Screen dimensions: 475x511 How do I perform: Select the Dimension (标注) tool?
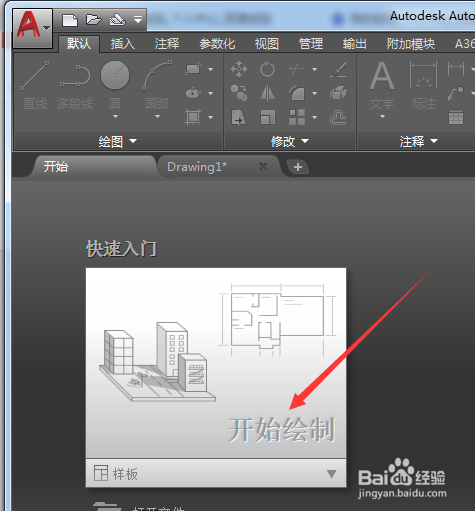pyautogui.click(x=424, y=85)
